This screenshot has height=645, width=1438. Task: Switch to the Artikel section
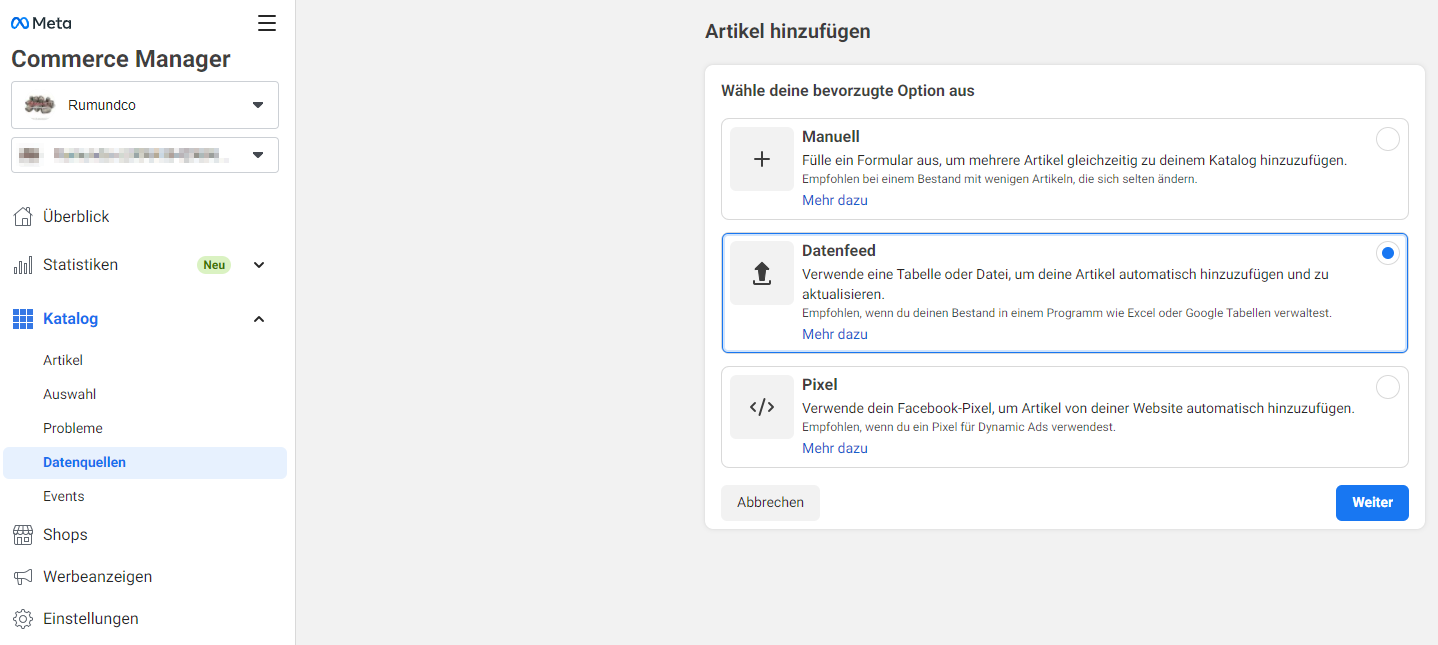pyautogui.click(x=64, y=359)
